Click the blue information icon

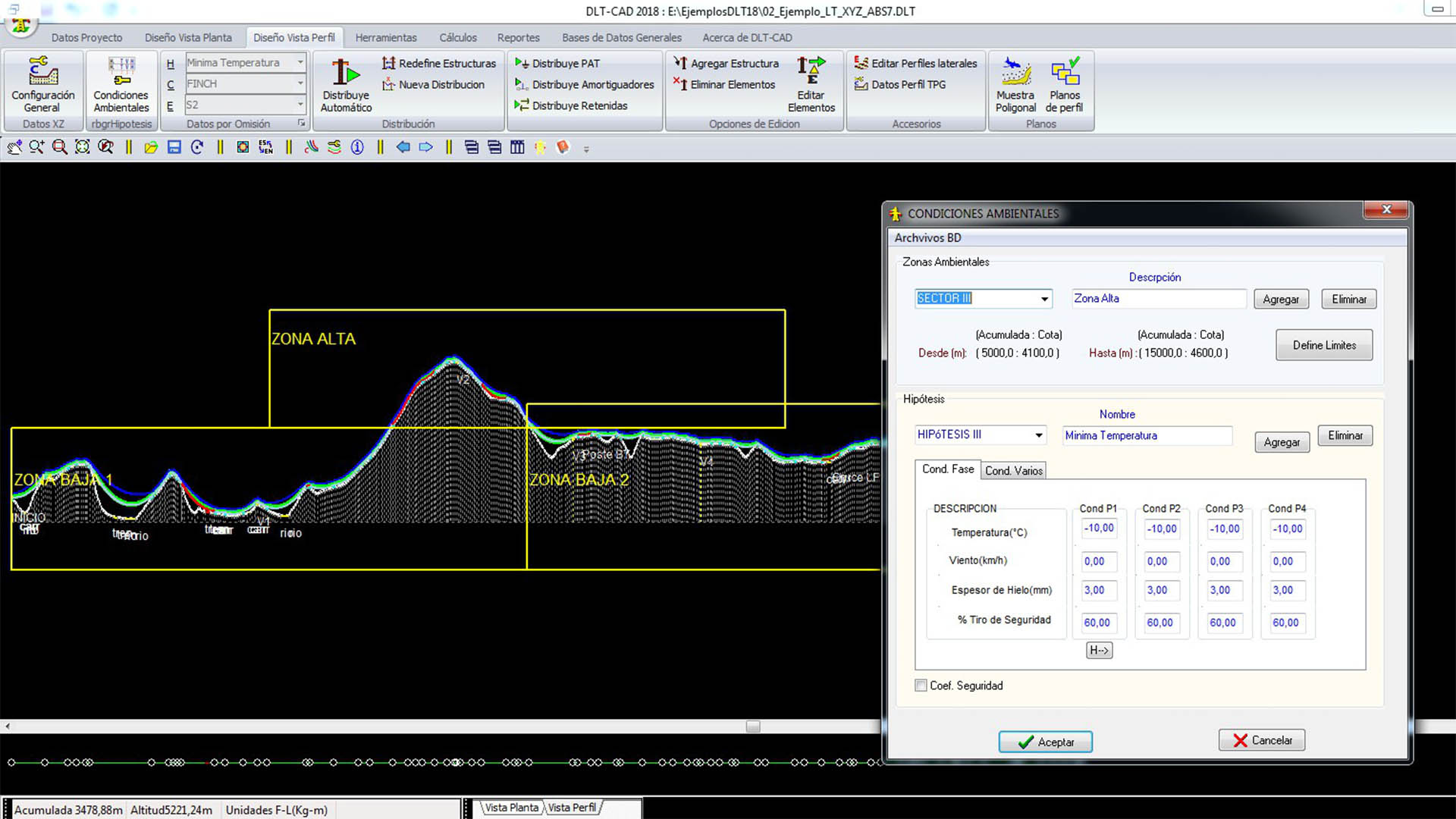[357, 147]
